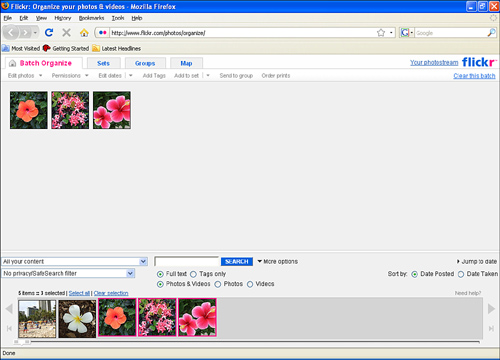Open the All your content dropdown
The width and height of the screenshot is (500, 360).
74,262
